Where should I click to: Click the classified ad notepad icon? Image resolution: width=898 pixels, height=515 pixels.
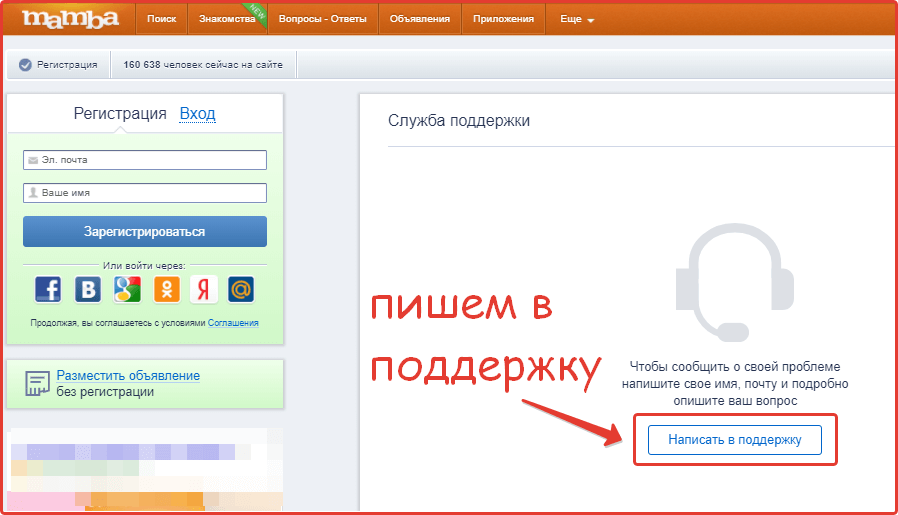pos(37,383)
